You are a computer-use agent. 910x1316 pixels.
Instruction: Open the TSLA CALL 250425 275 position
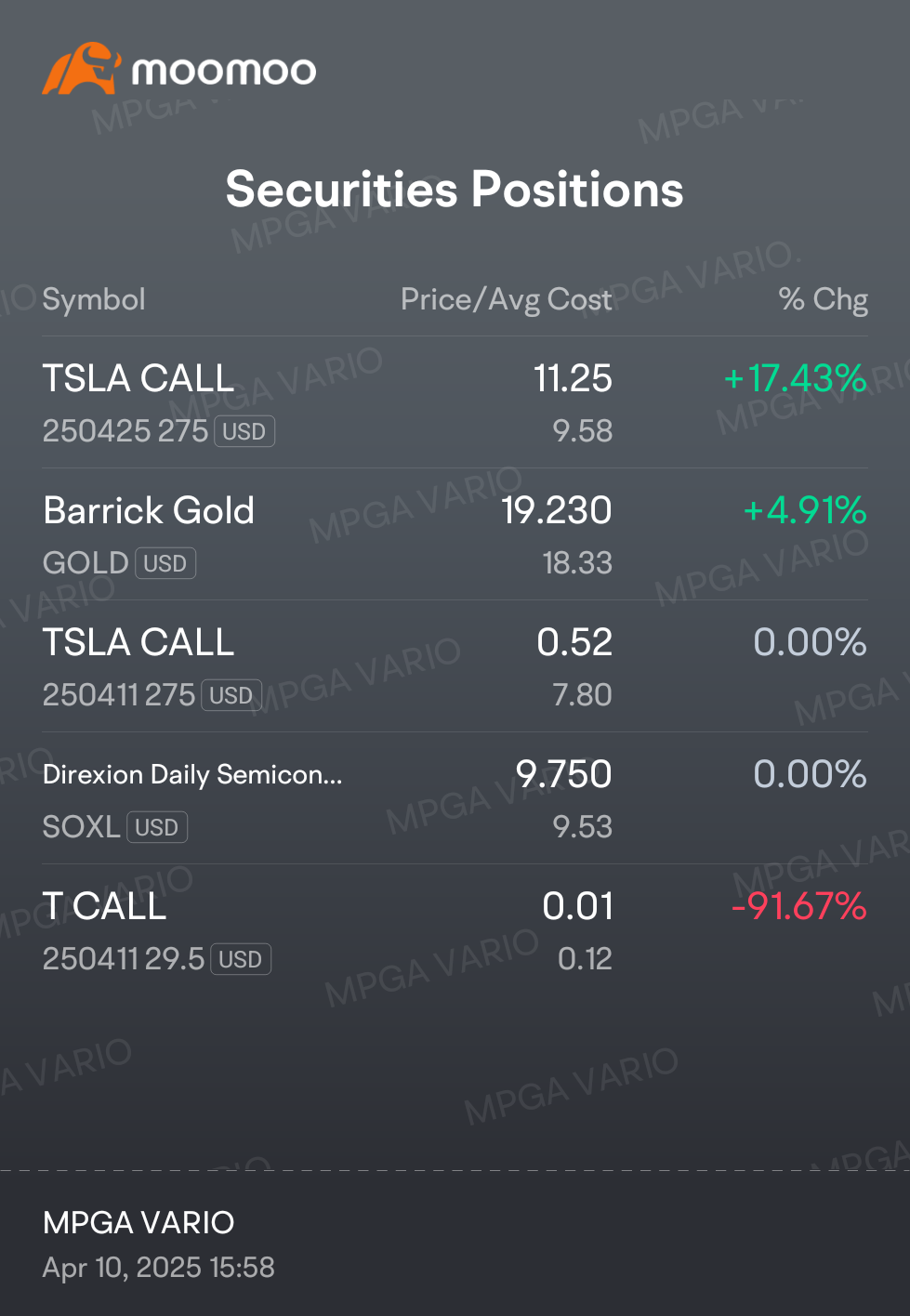pyautogui.click(x=455, y=402)
